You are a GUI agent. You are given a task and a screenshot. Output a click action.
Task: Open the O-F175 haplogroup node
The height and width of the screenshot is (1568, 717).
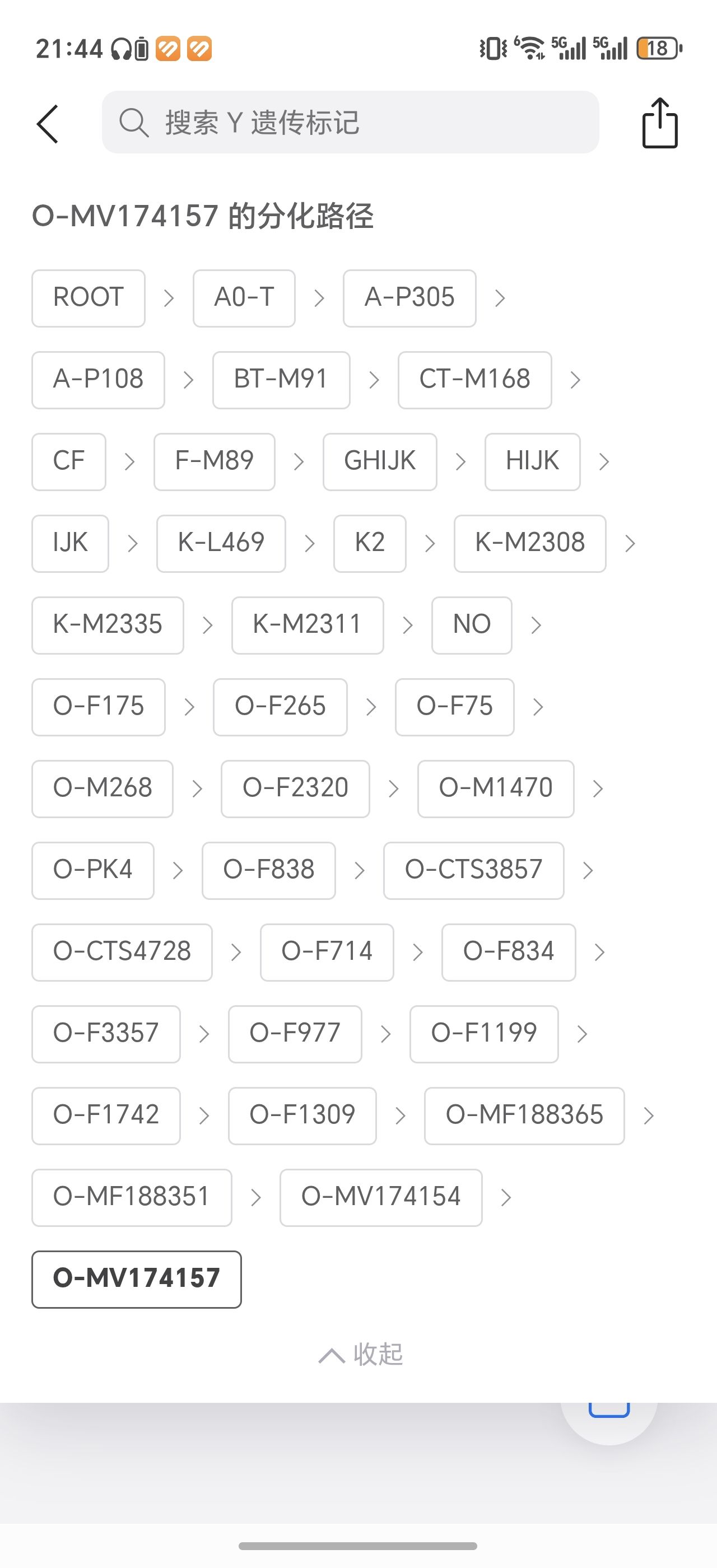(99, 707)
